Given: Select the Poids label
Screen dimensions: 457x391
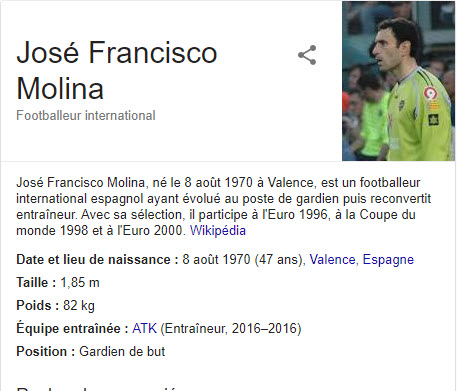Looking at the screenshot, I should pyautogui.click(x=38, y=306).
